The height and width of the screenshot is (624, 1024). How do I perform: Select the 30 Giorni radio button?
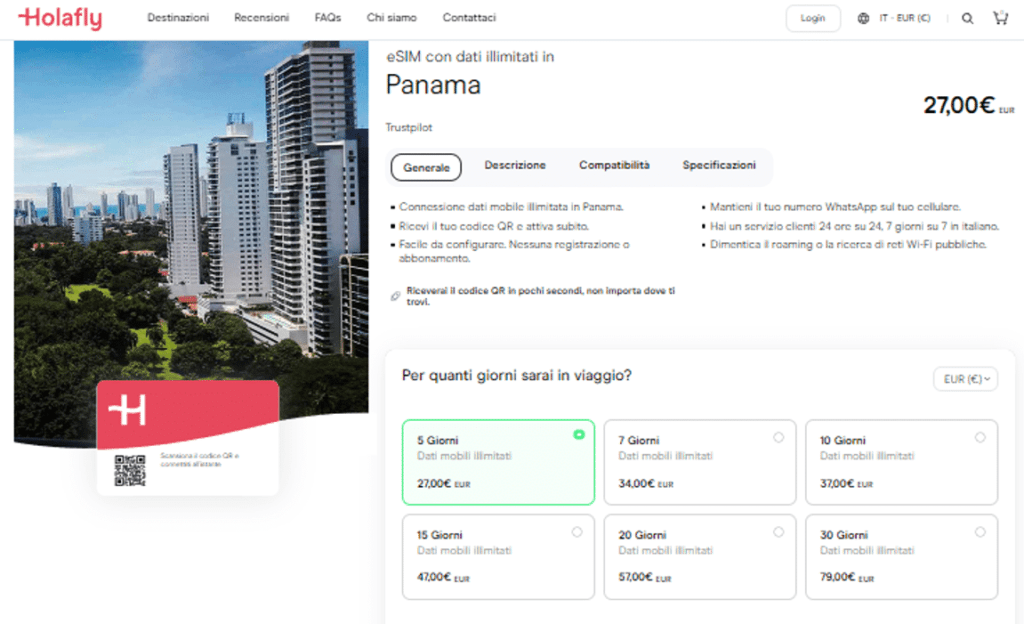[980, 532]
